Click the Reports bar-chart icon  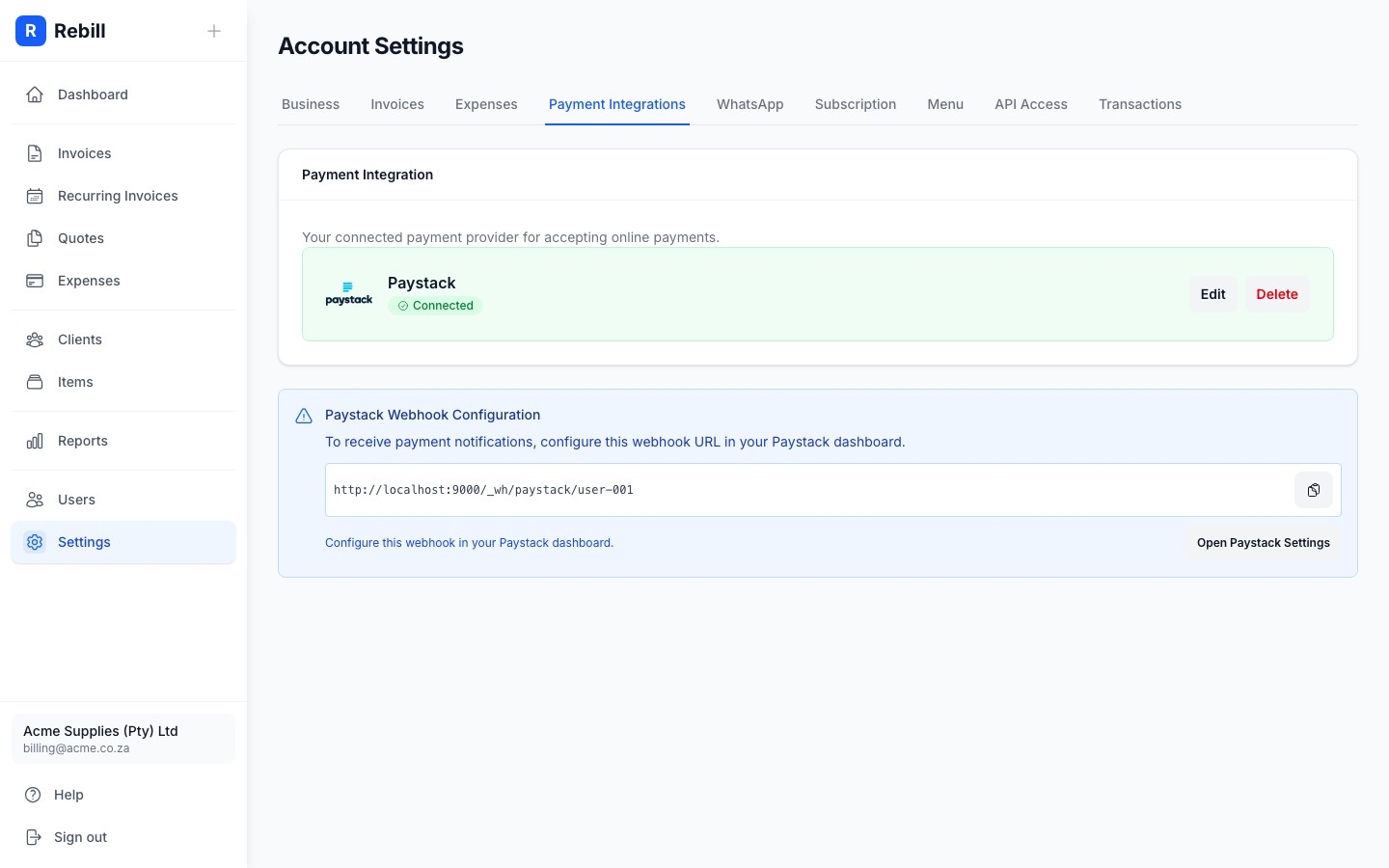tap(35, 441)
